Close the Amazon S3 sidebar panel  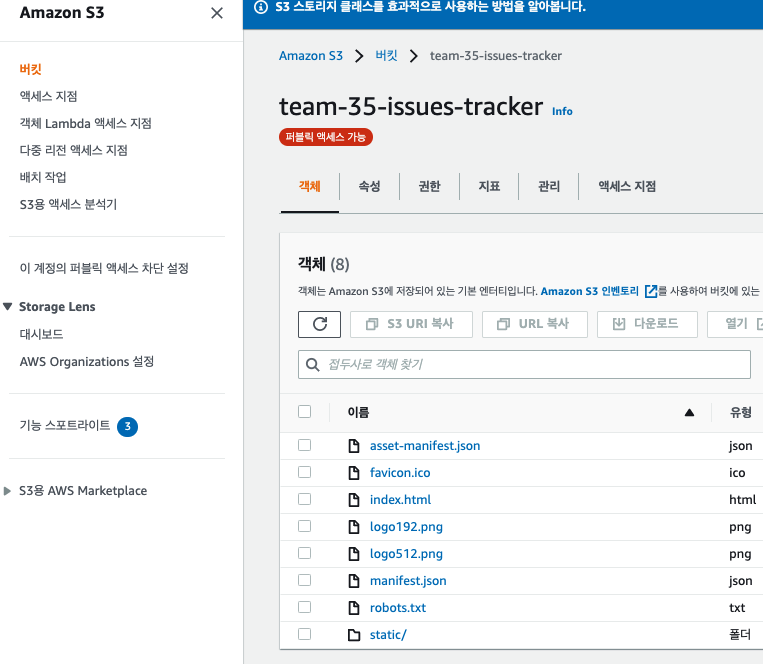217,13
